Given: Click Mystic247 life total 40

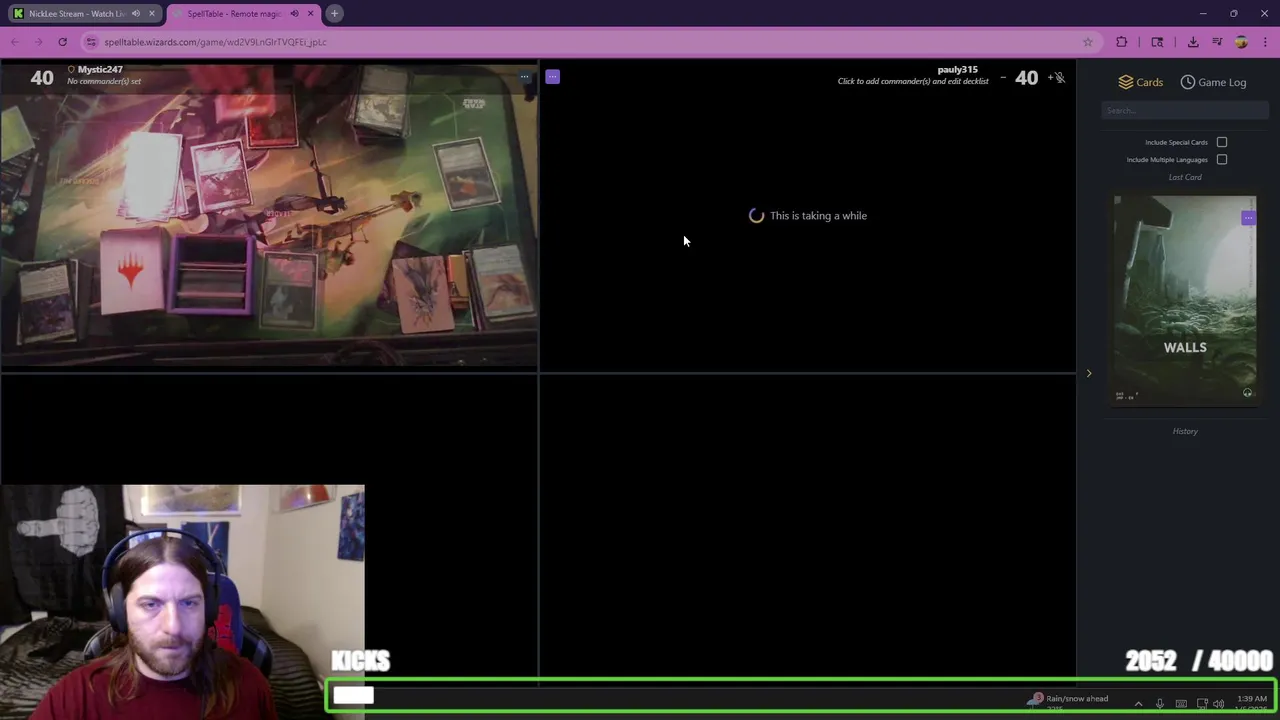Looking at the screenshot, I should [x=42, y=77].
